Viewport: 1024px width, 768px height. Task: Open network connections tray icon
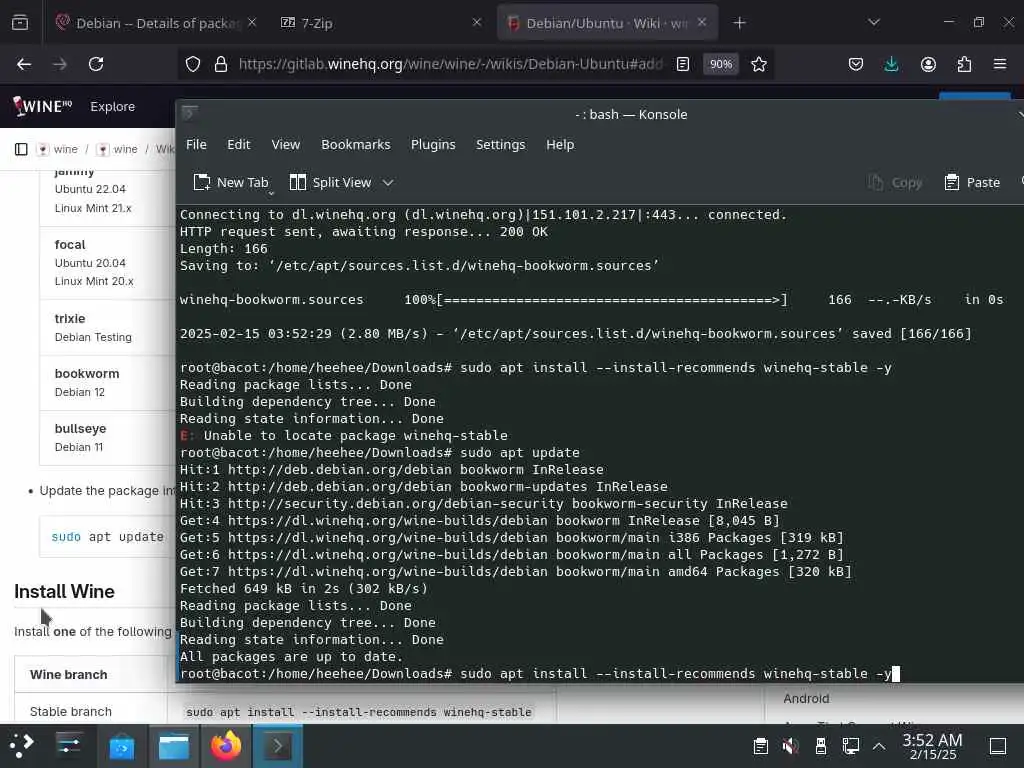(x=850, y=745)
